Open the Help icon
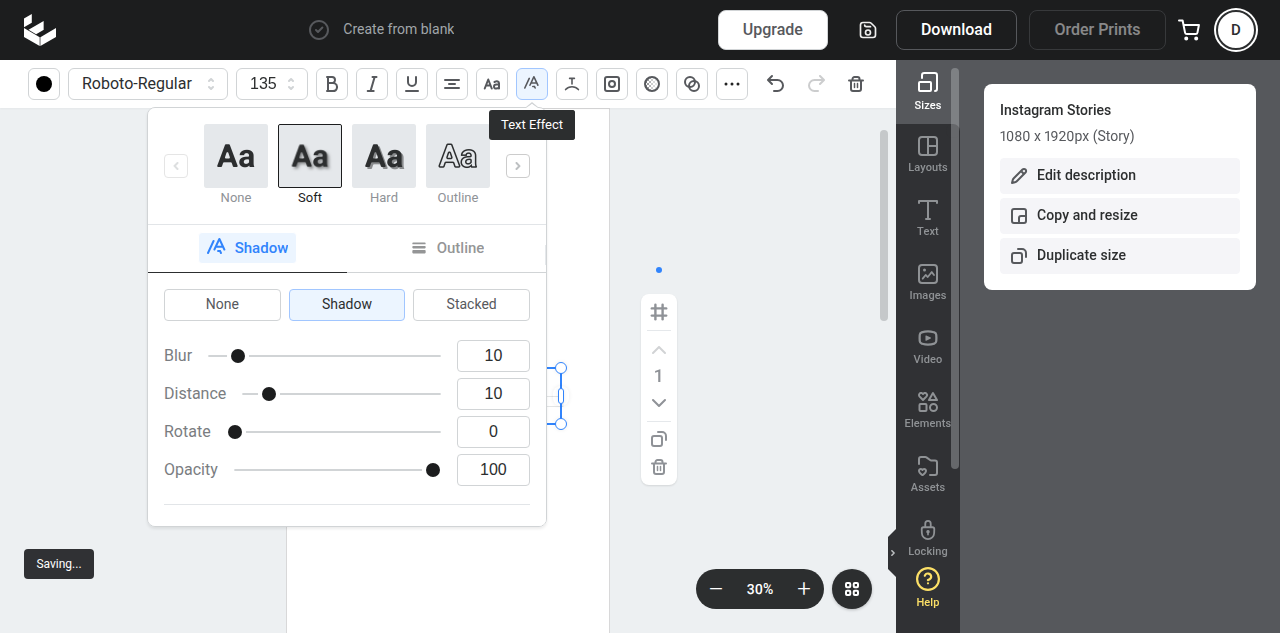 (928, 588)
